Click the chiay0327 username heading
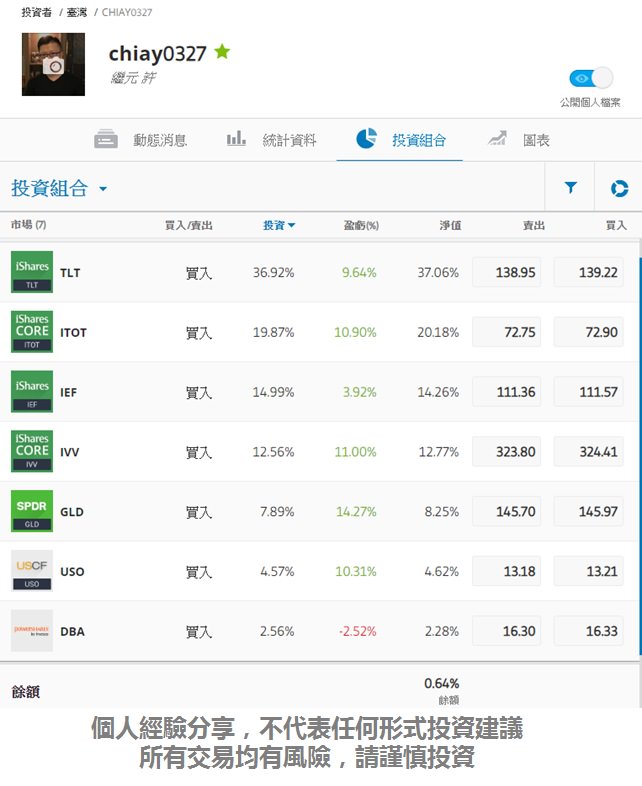This screenshot has width=642, height=786. click(x=157, y=54)
